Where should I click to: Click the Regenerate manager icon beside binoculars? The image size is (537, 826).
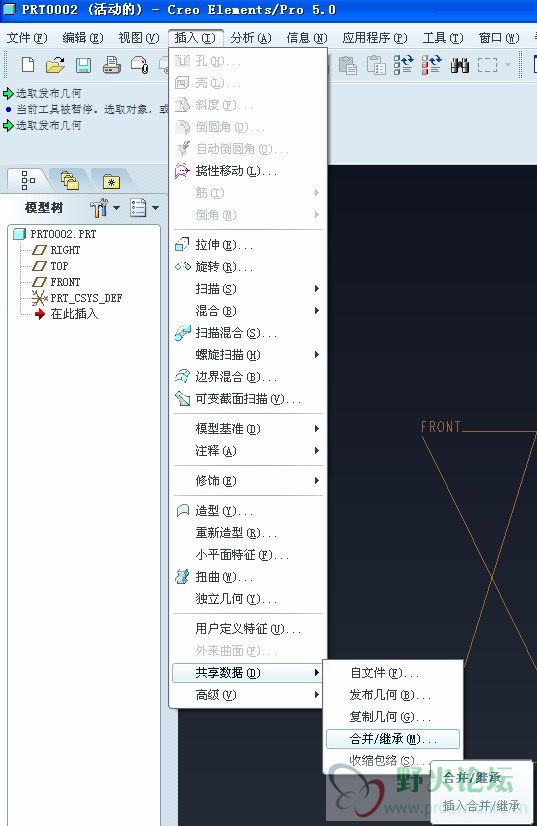coord(431,65)
